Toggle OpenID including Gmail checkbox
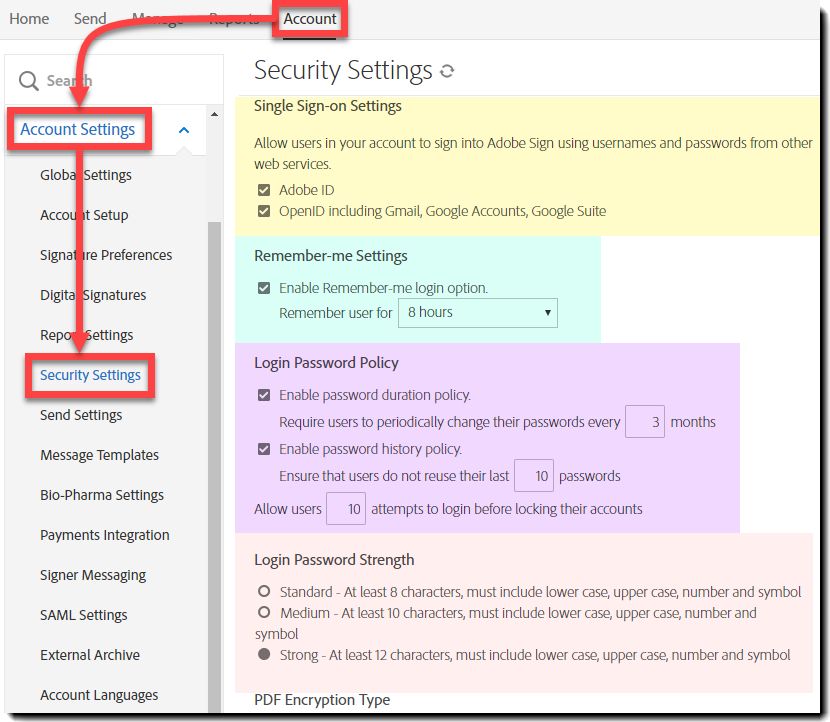The image size is (830, 722). 264,211
